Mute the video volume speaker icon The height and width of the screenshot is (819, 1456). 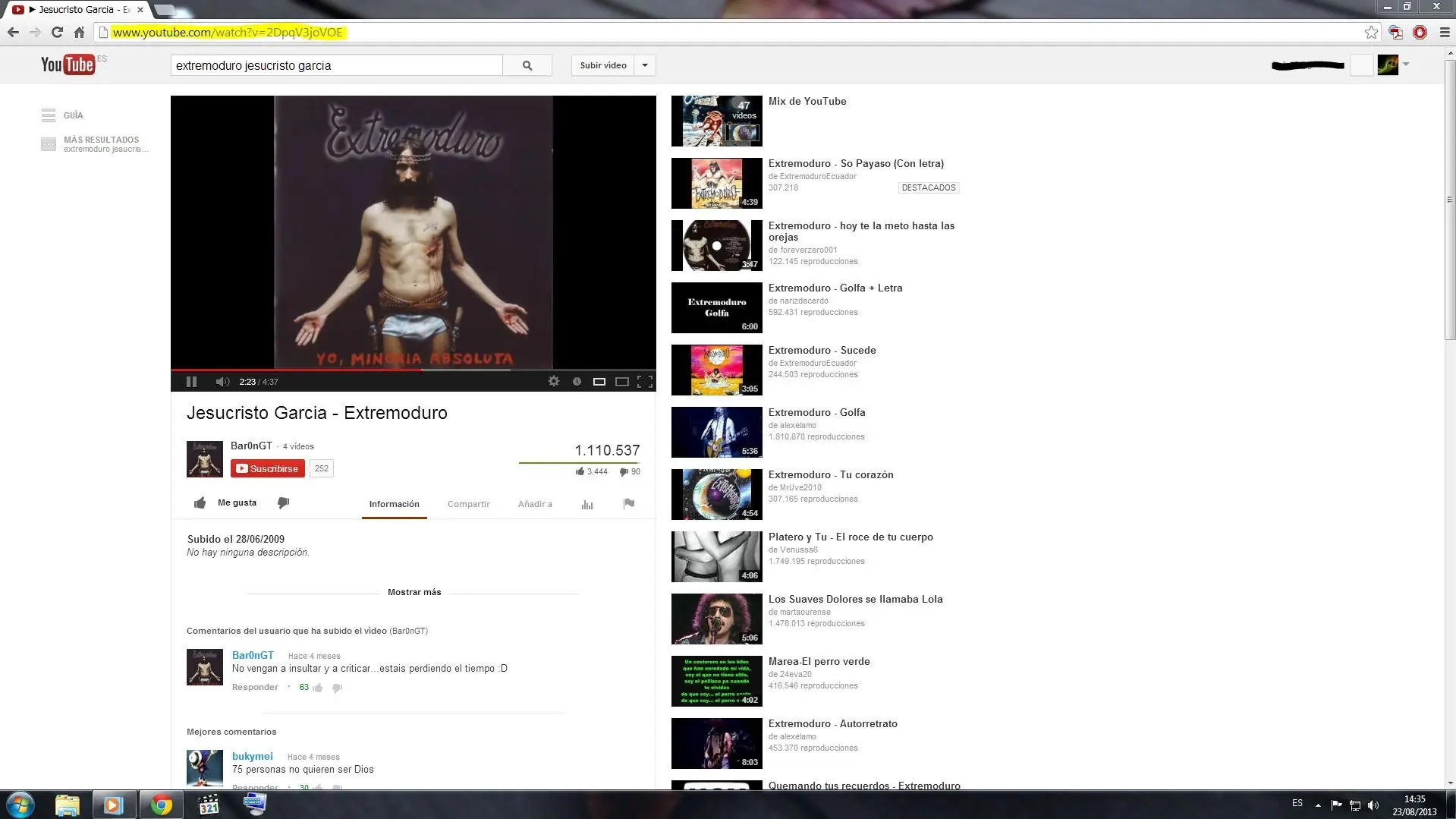(222, 382)
